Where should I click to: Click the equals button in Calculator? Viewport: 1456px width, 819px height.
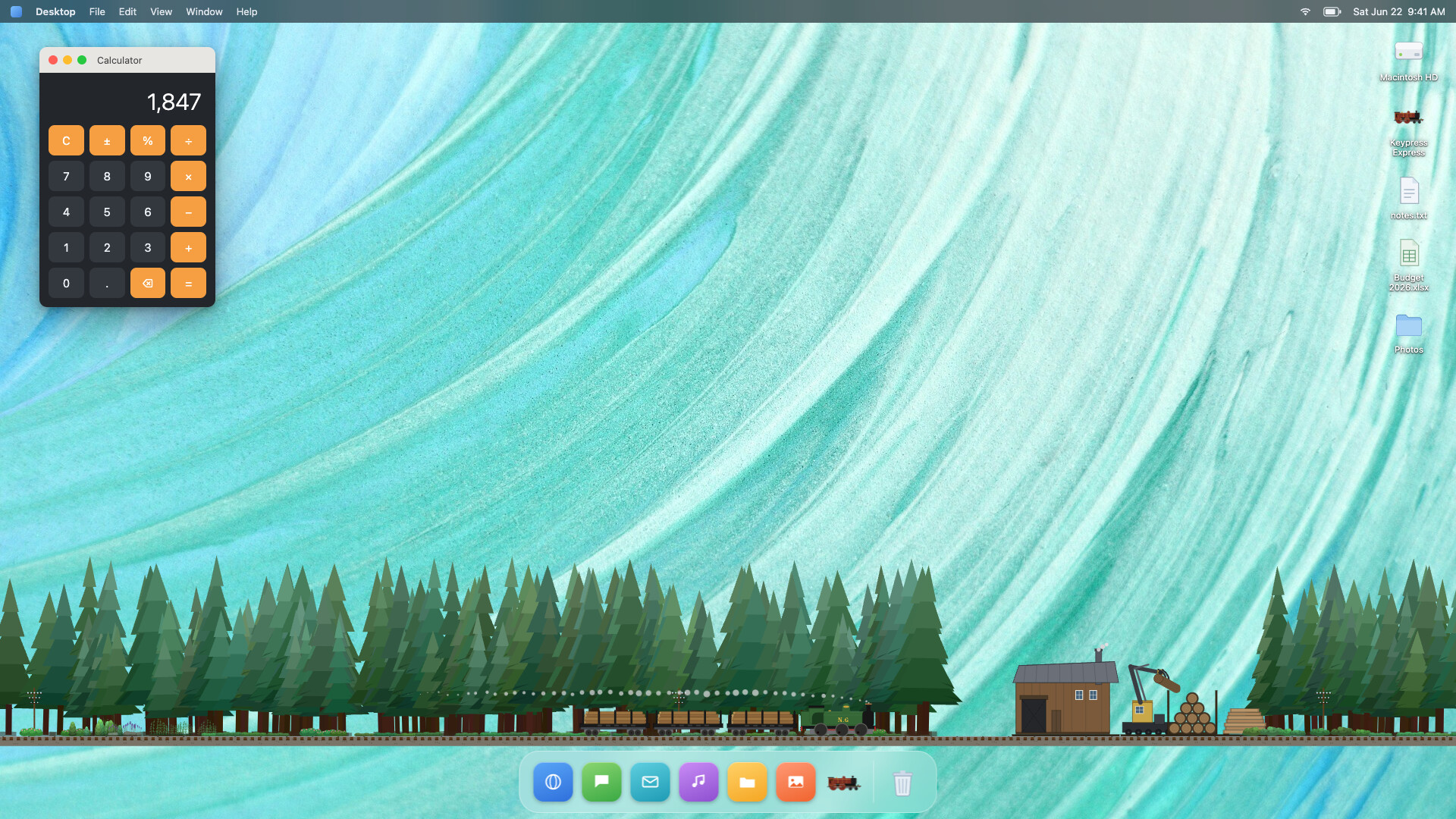188,283
